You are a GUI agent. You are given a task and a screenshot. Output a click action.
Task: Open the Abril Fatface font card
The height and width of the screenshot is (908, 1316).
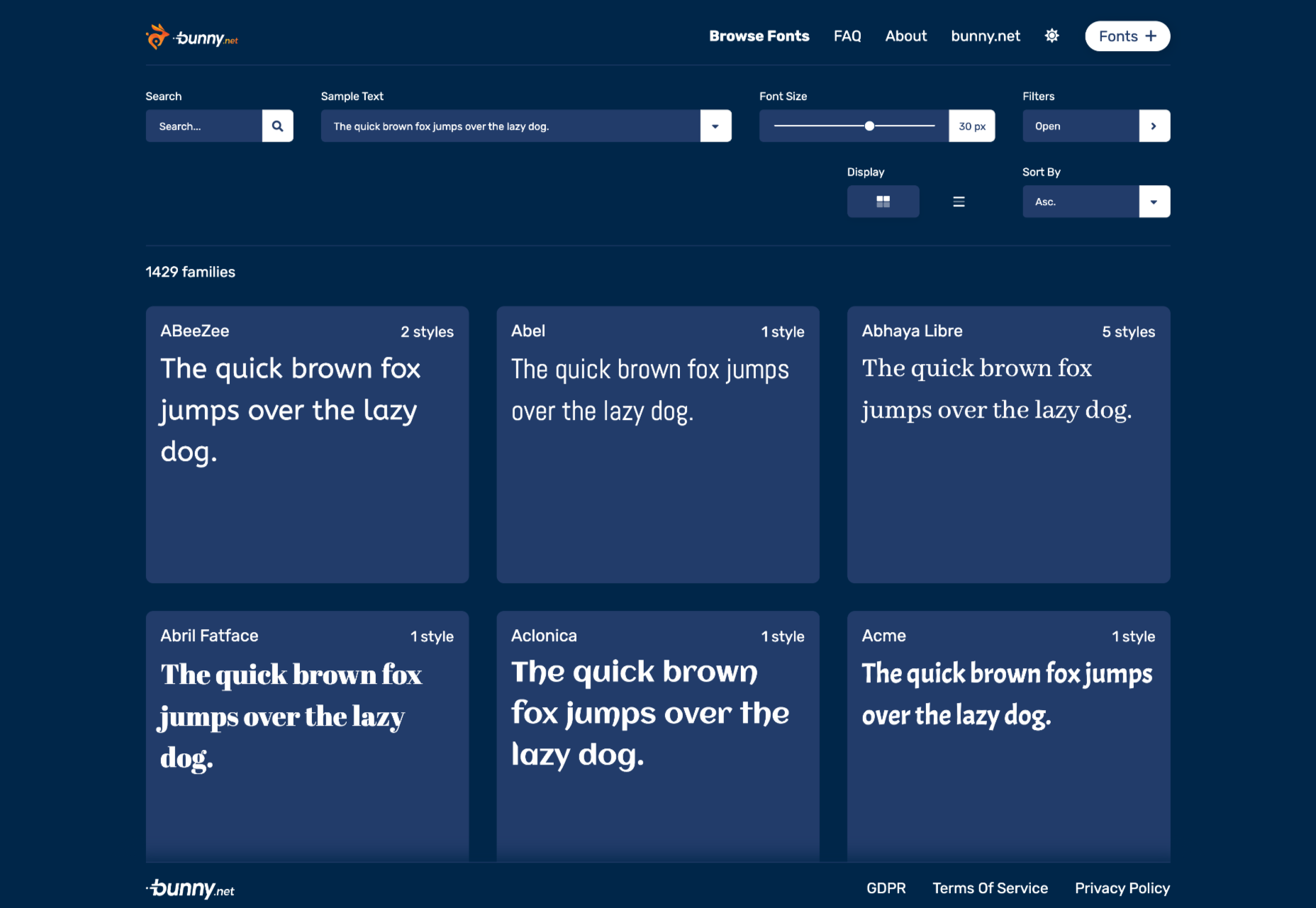[x=307, y=736]
